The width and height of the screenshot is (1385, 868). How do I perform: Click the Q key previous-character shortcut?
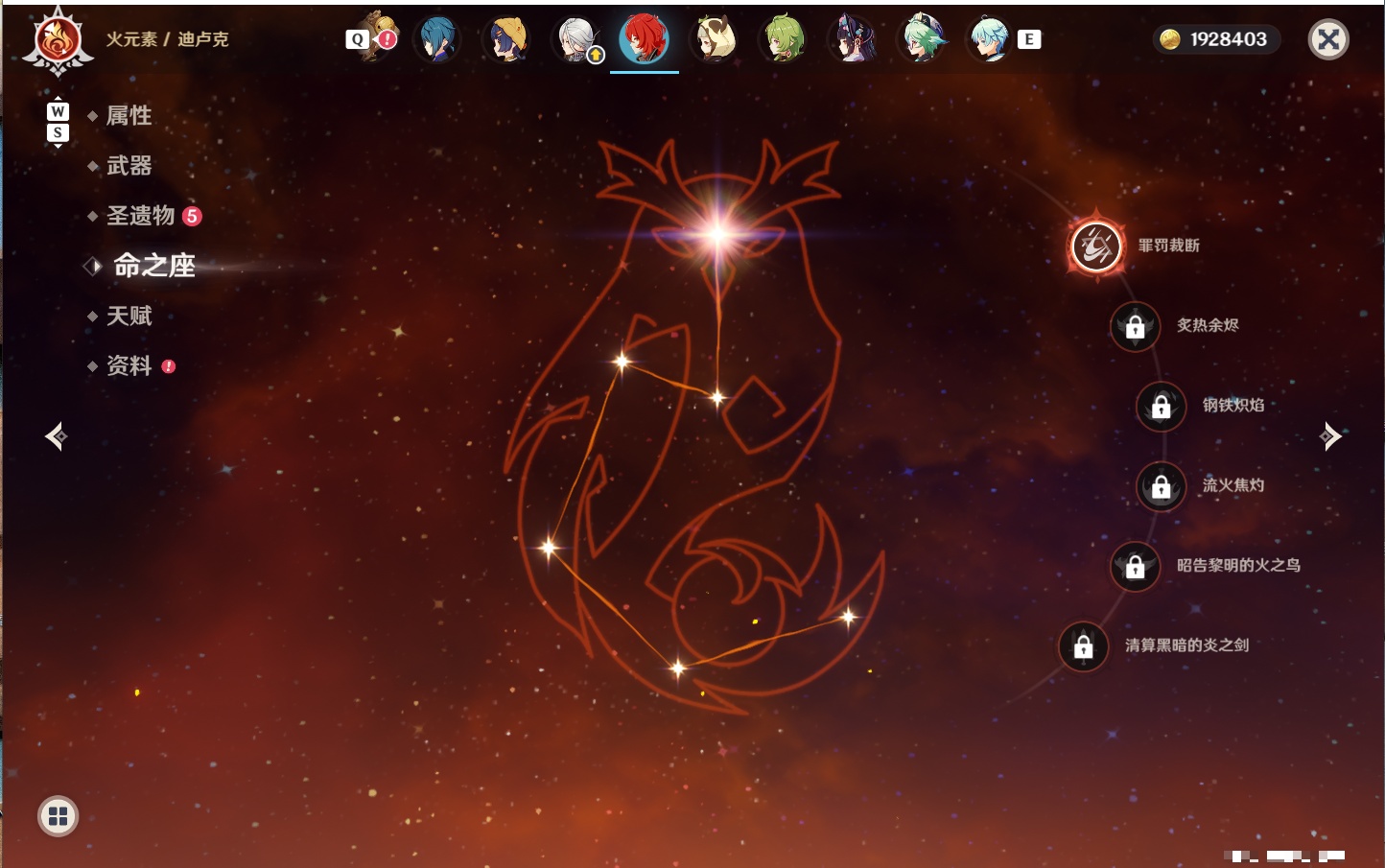click(357, 39)
